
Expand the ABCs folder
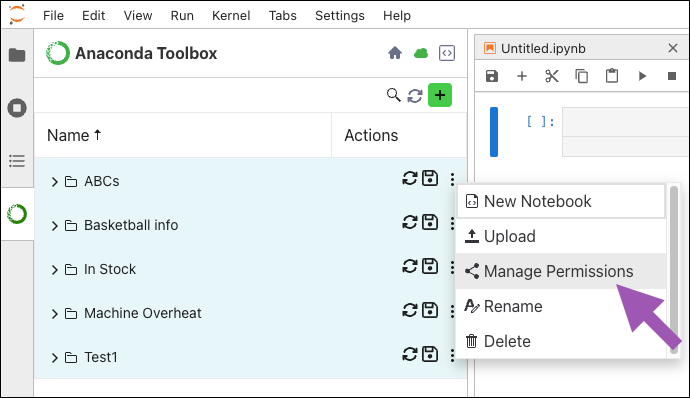[x=55, y=181]
